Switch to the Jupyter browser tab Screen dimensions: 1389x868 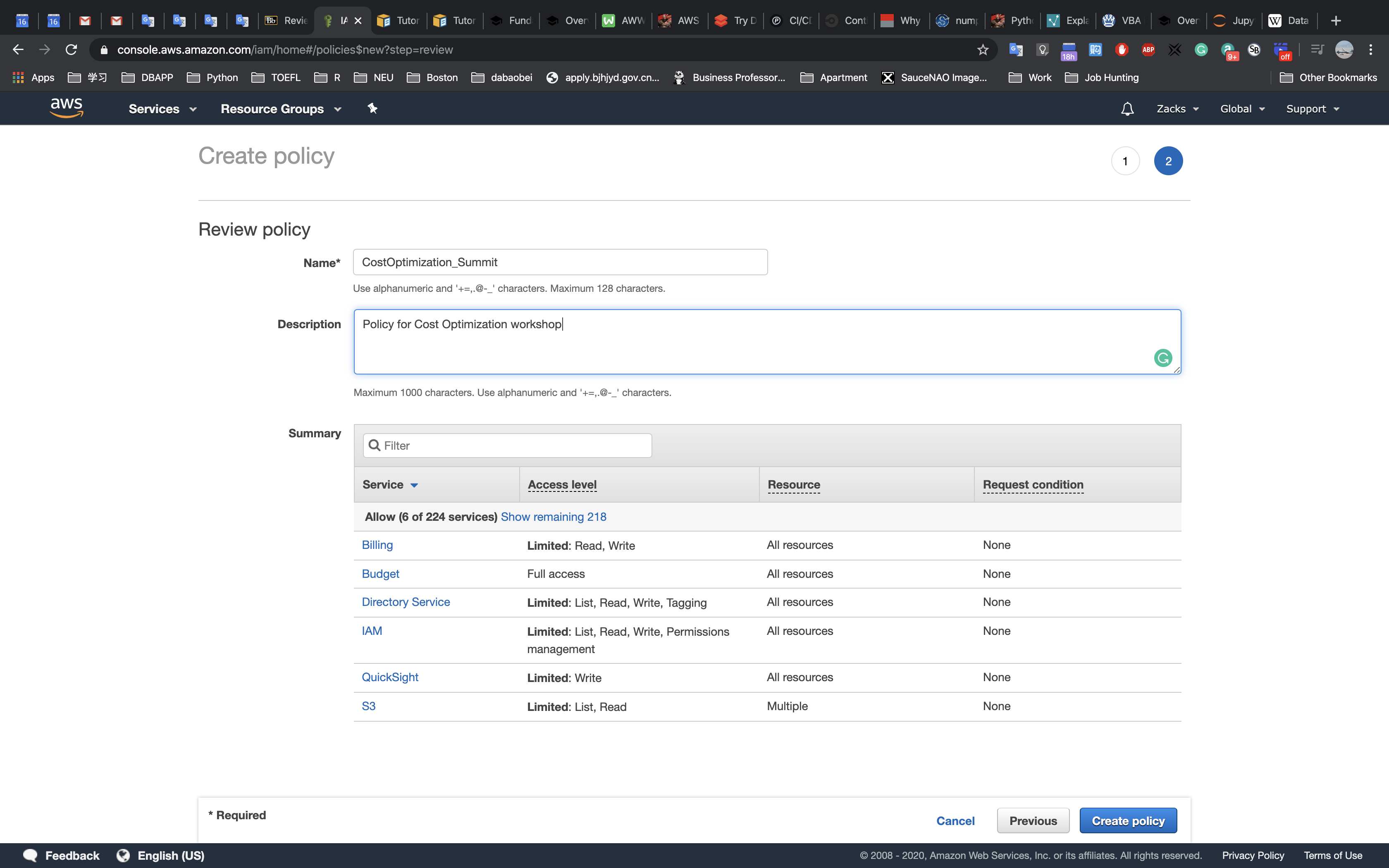tap(1234, 21)
